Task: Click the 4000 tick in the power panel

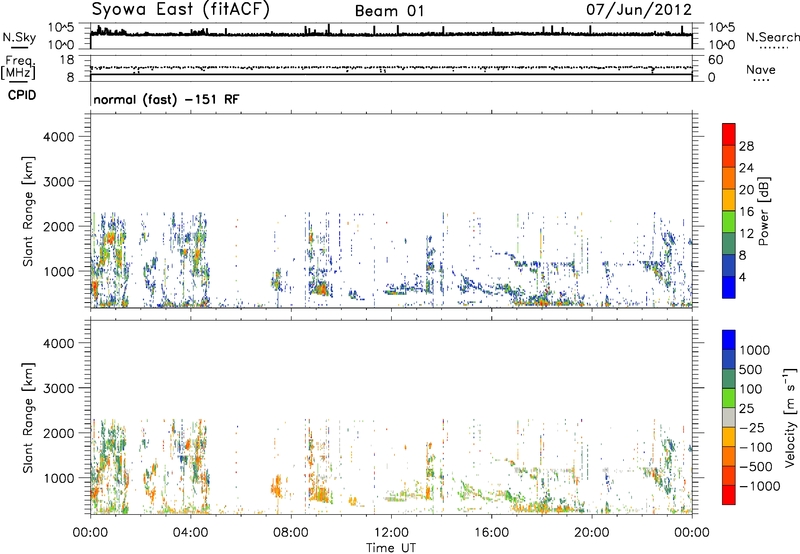Action: click(58, 137)
